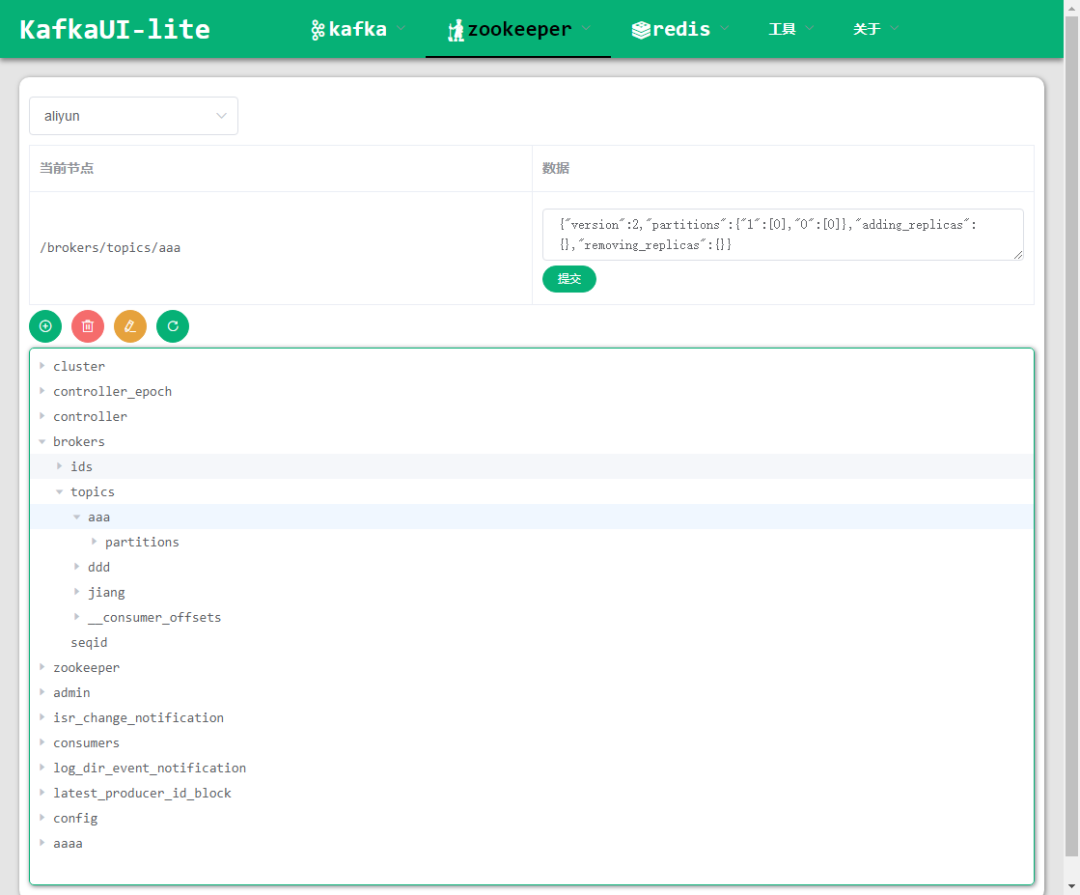The height and width of the screenshot is (895, 1080).
Task: Expand the partitions node under aaa
Action: pos(94,542)
